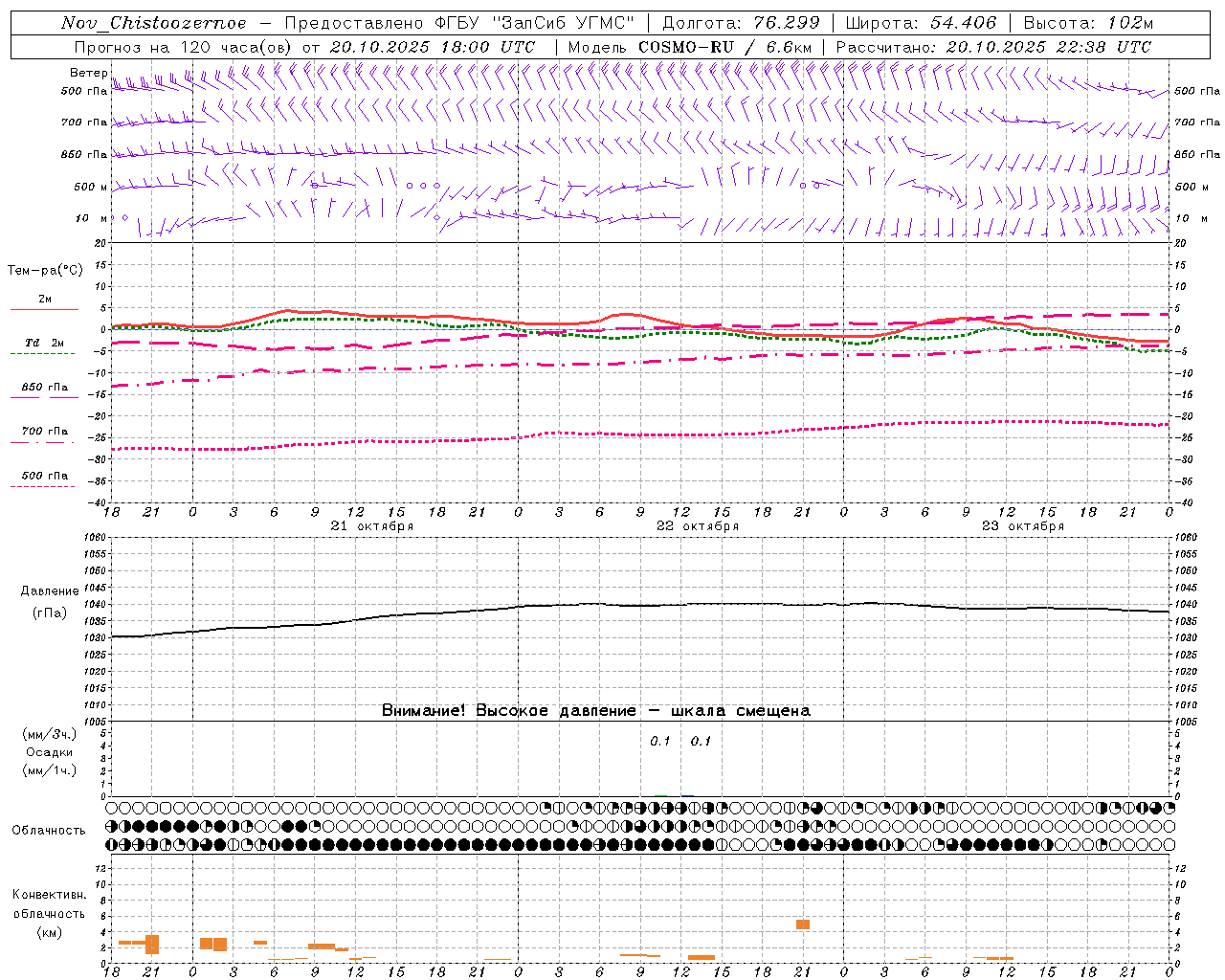Click the "Конвективн." convective cloud label
This screenshot has height=980, width=1225.
pos(49,895)
